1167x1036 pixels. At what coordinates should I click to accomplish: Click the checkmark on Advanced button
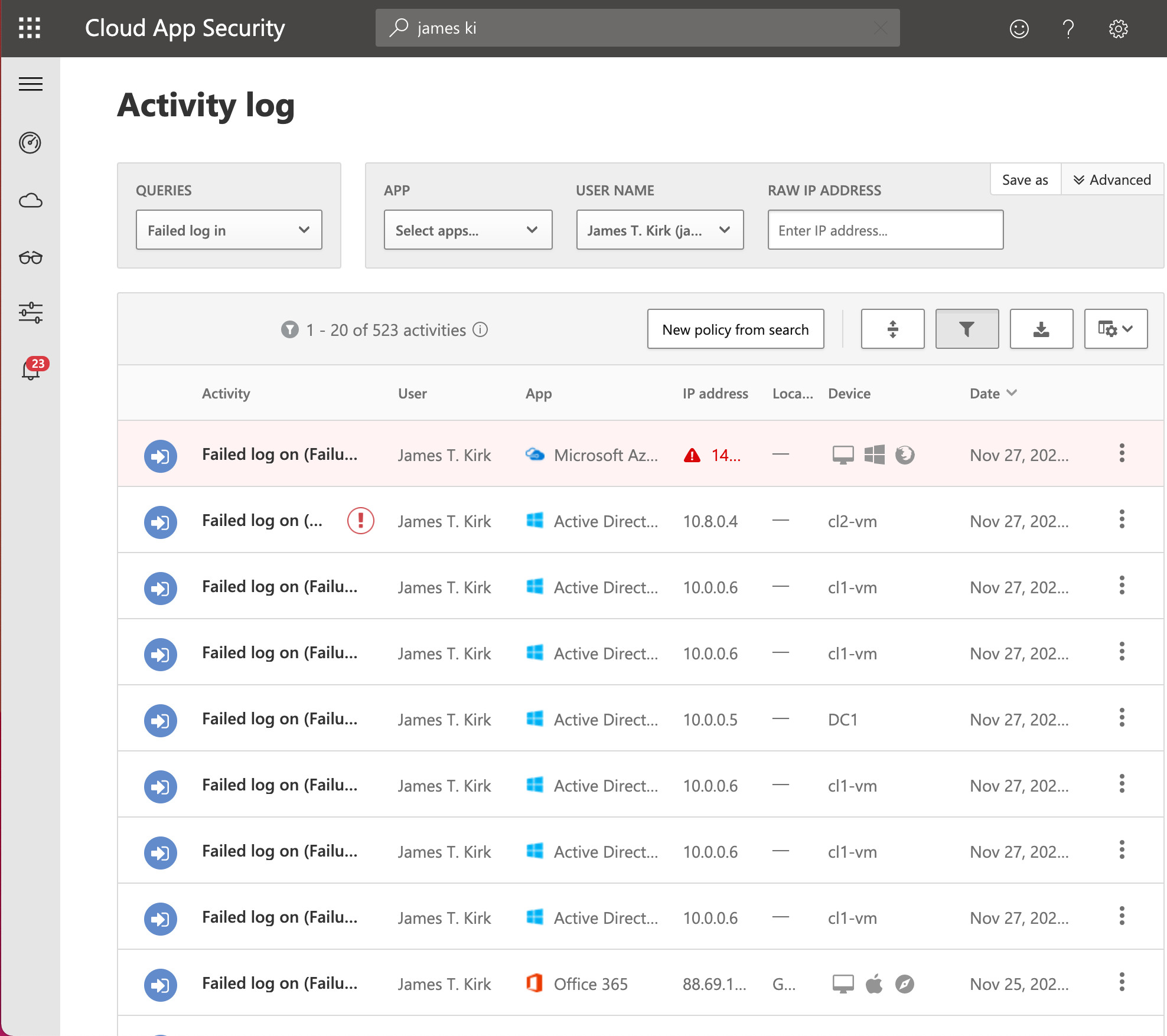tap(1078, 180)
